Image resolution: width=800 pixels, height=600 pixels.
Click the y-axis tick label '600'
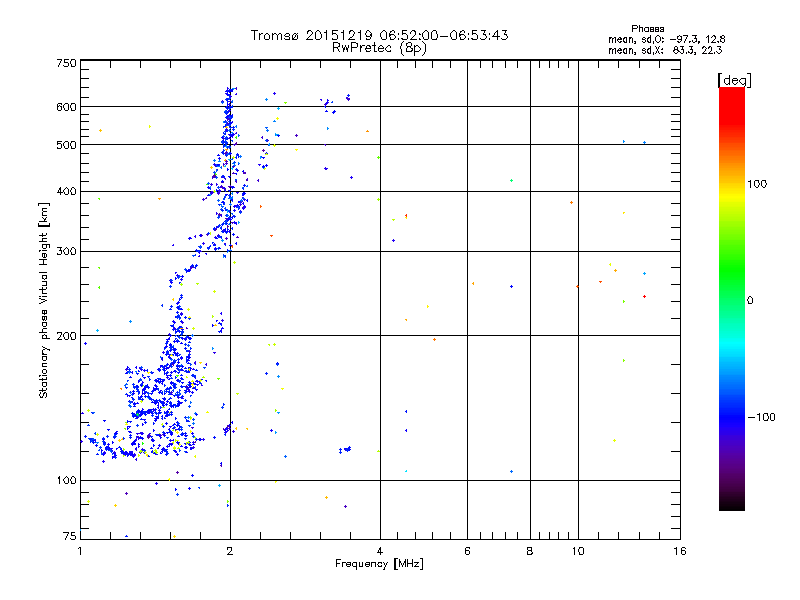(66, 107)
